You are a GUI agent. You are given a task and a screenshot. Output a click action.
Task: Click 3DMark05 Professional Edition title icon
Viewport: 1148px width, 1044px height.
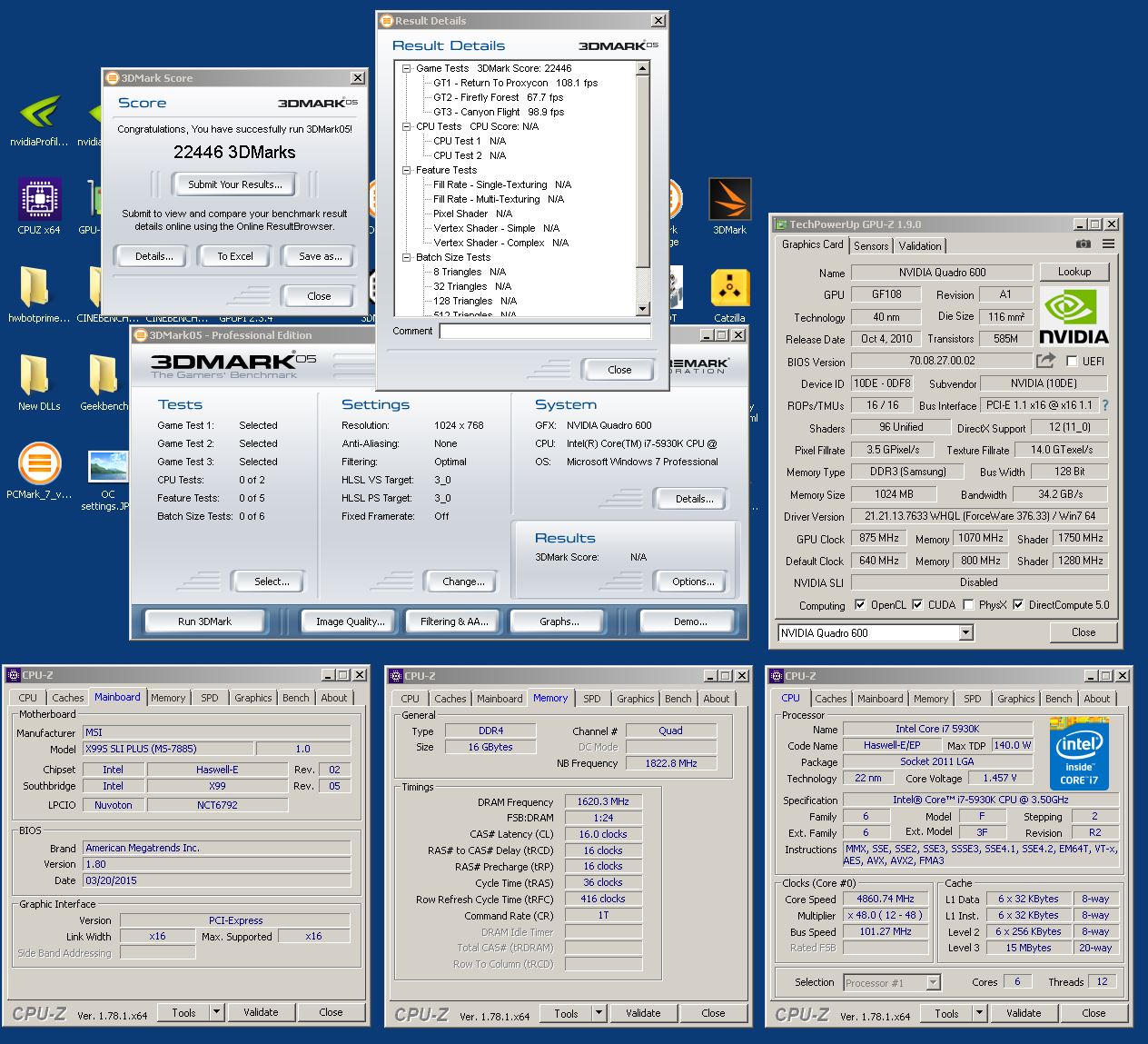(x=141, y=335)
